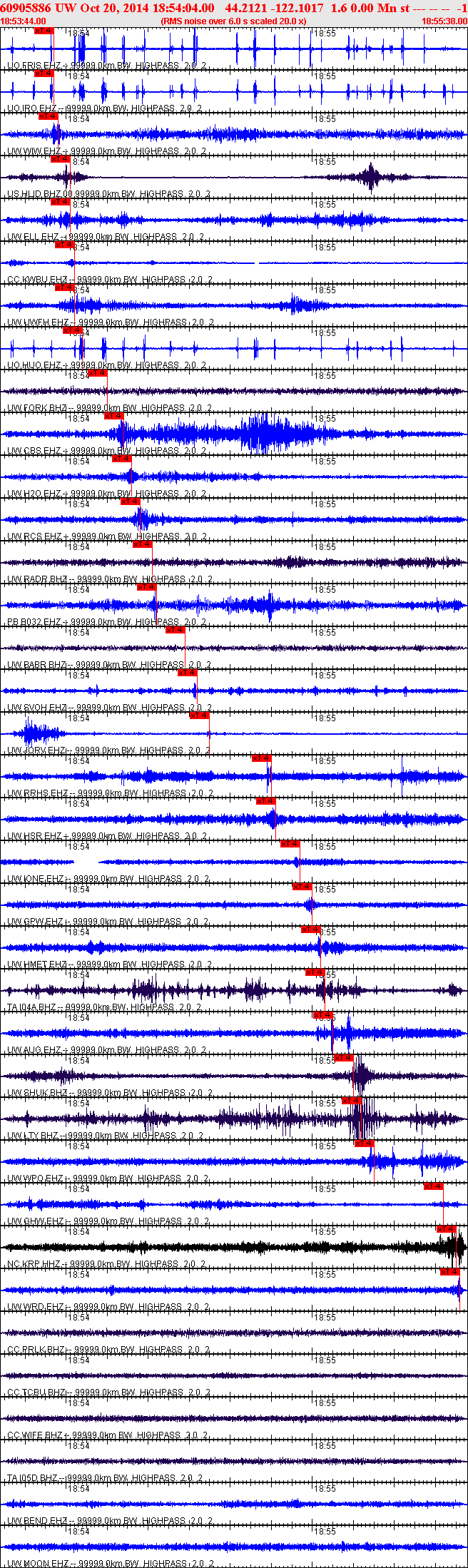Click the start time 18:53:44.00 label
468x1568 pixels.
click(23, 21)
